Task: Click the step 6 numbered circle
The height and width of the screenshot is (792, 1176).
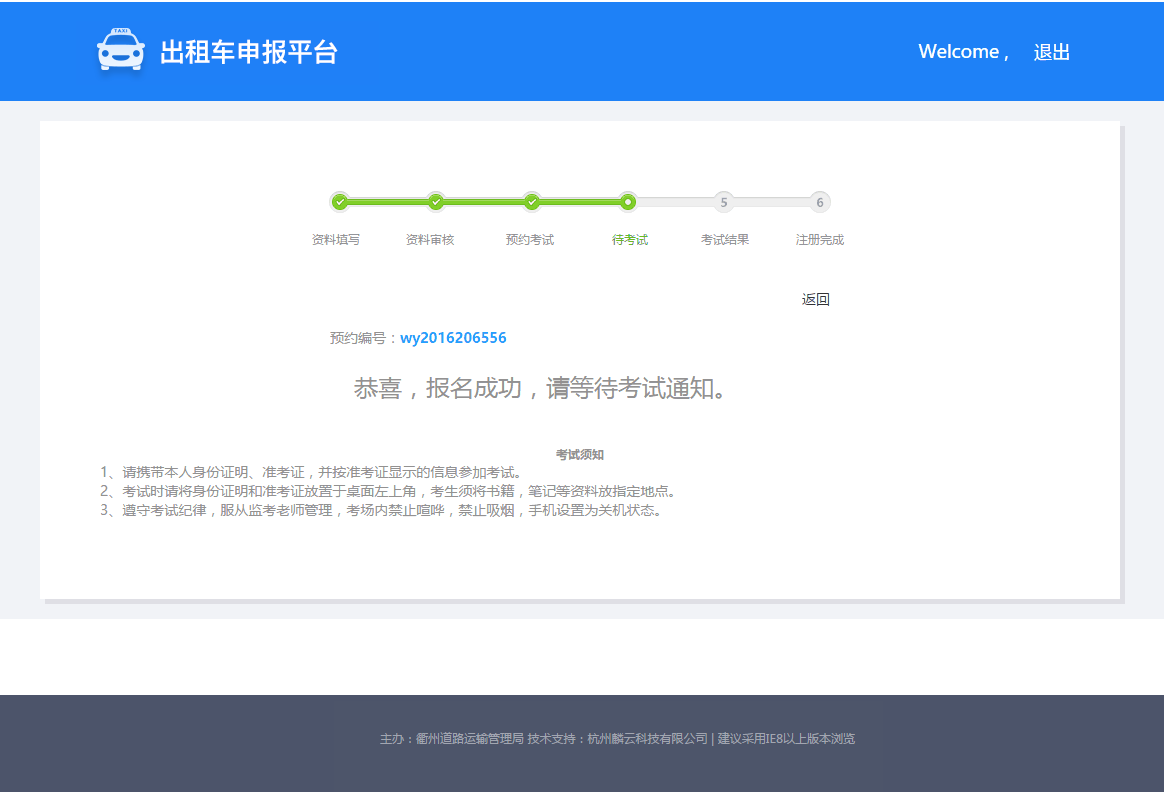Action: click(820, 202)
